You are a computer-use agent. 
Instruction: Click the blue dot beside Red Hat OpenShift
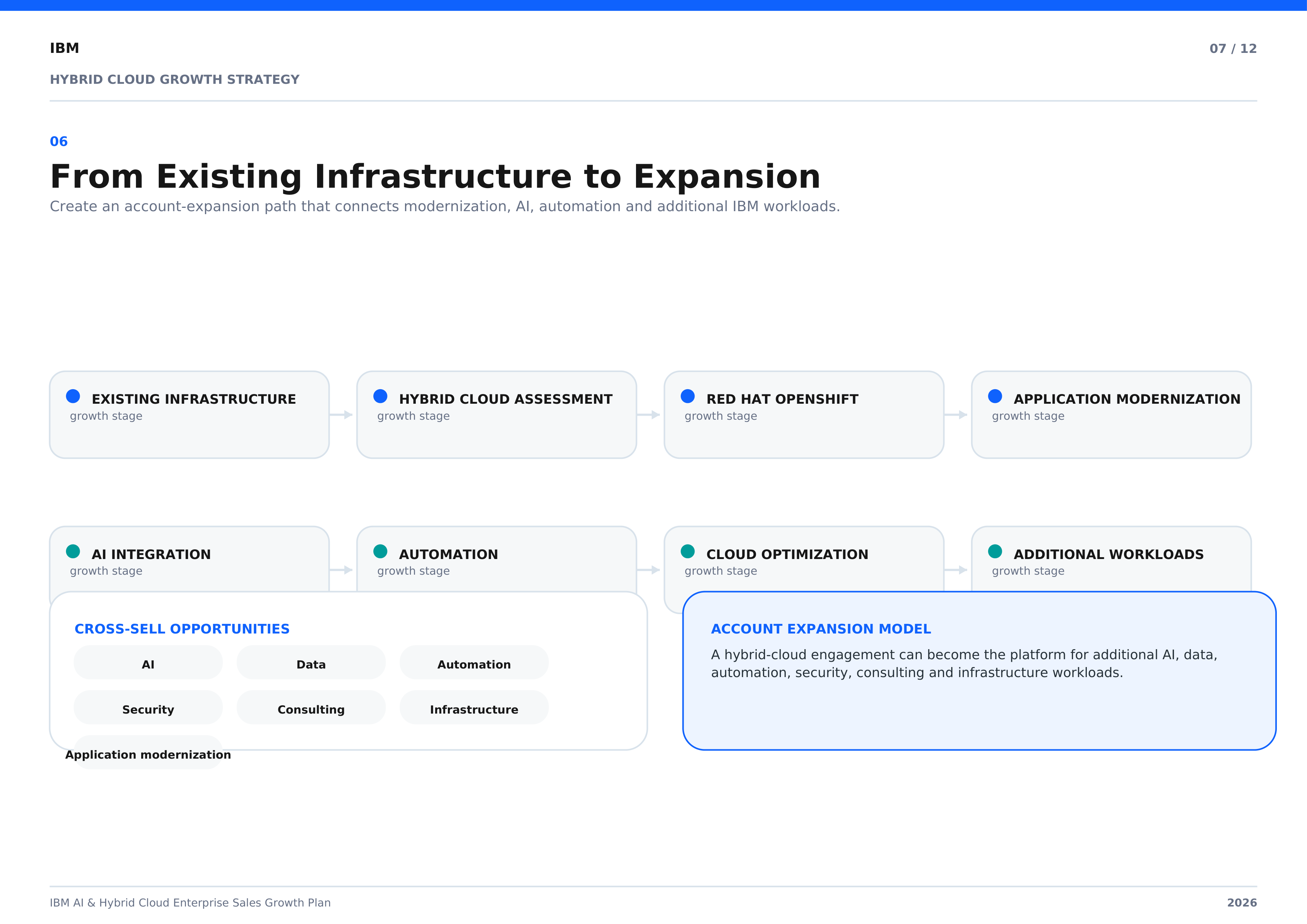688,396
